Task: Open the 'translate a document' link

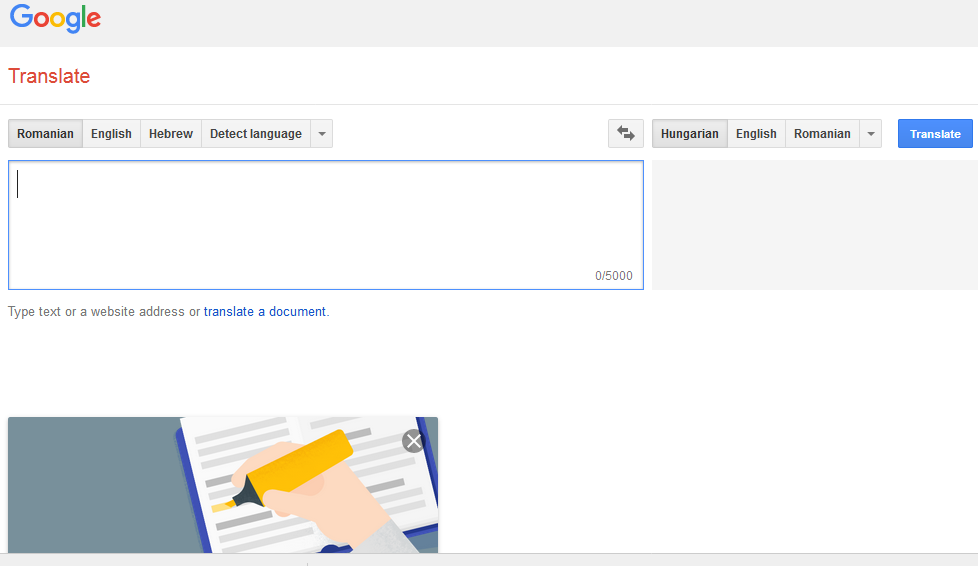Action: [x=265, y=312]
